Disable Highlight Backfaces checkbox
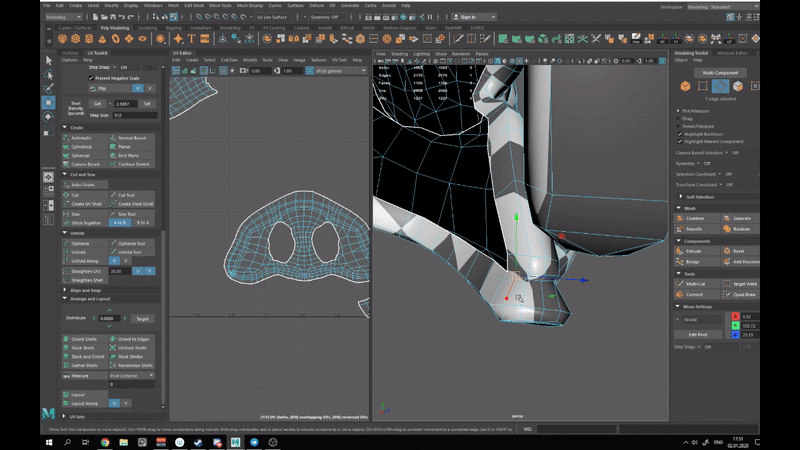The height and width of the screenshot is (450, 800). tap(680, 133)
